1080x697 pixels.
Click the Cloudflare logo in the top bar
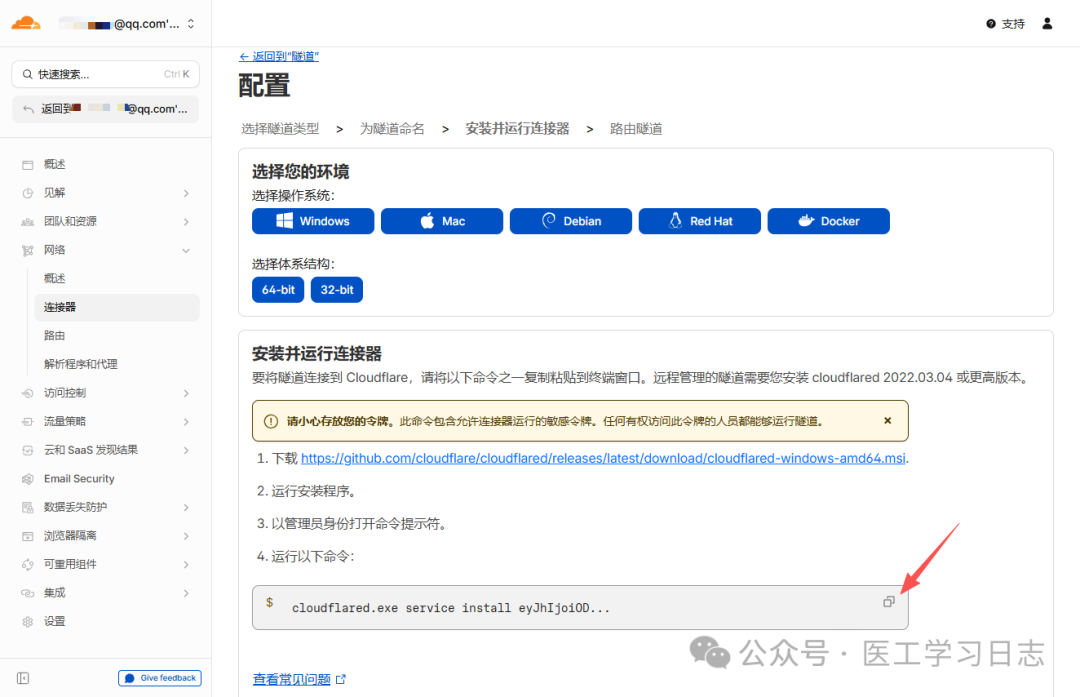pos(25,22)
